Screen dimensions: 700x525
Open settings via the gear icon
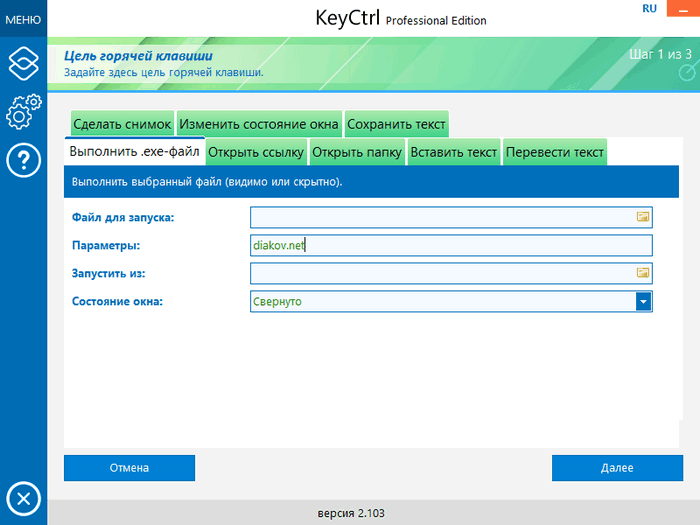coord(23,110)
